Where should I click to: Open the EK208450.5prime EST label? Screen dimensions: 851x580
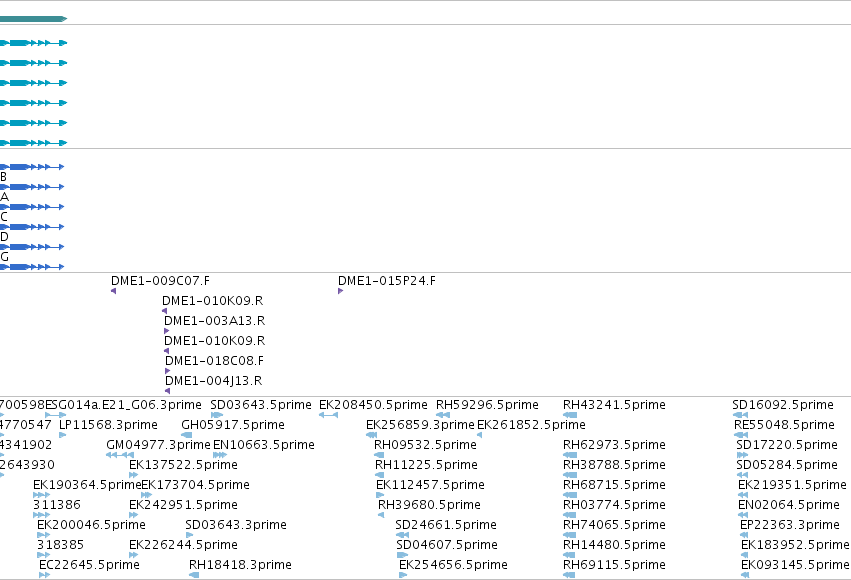click(373, 405)
